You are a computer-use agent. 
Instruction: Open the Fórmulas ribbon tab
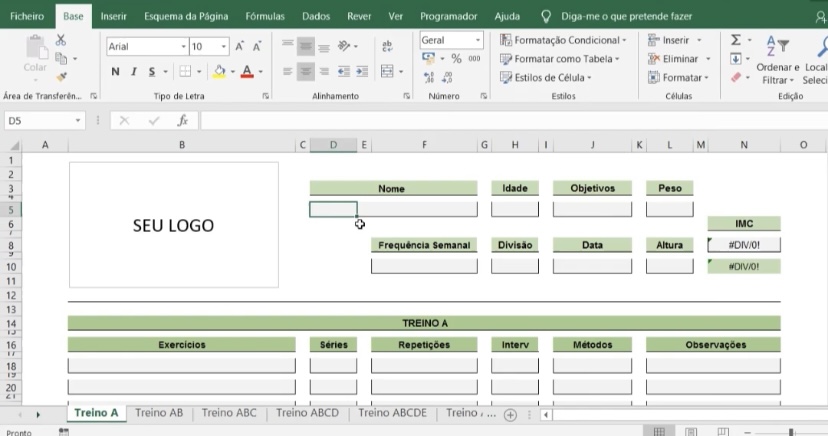[x=264, y=17]
